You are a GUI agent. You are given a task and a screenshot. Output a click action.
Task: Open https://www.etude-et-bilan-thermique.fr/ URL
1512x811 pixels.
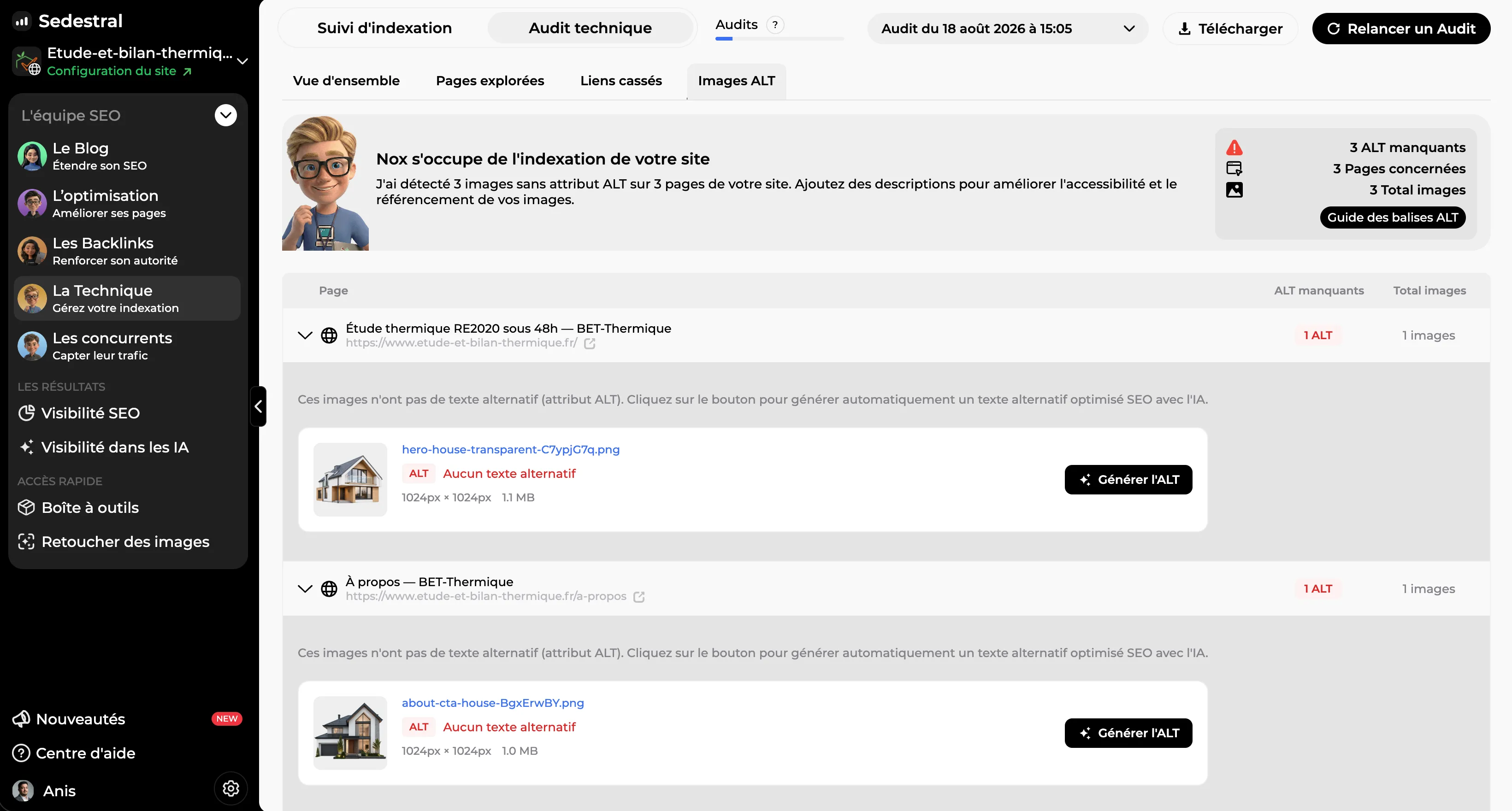[461, 343]
